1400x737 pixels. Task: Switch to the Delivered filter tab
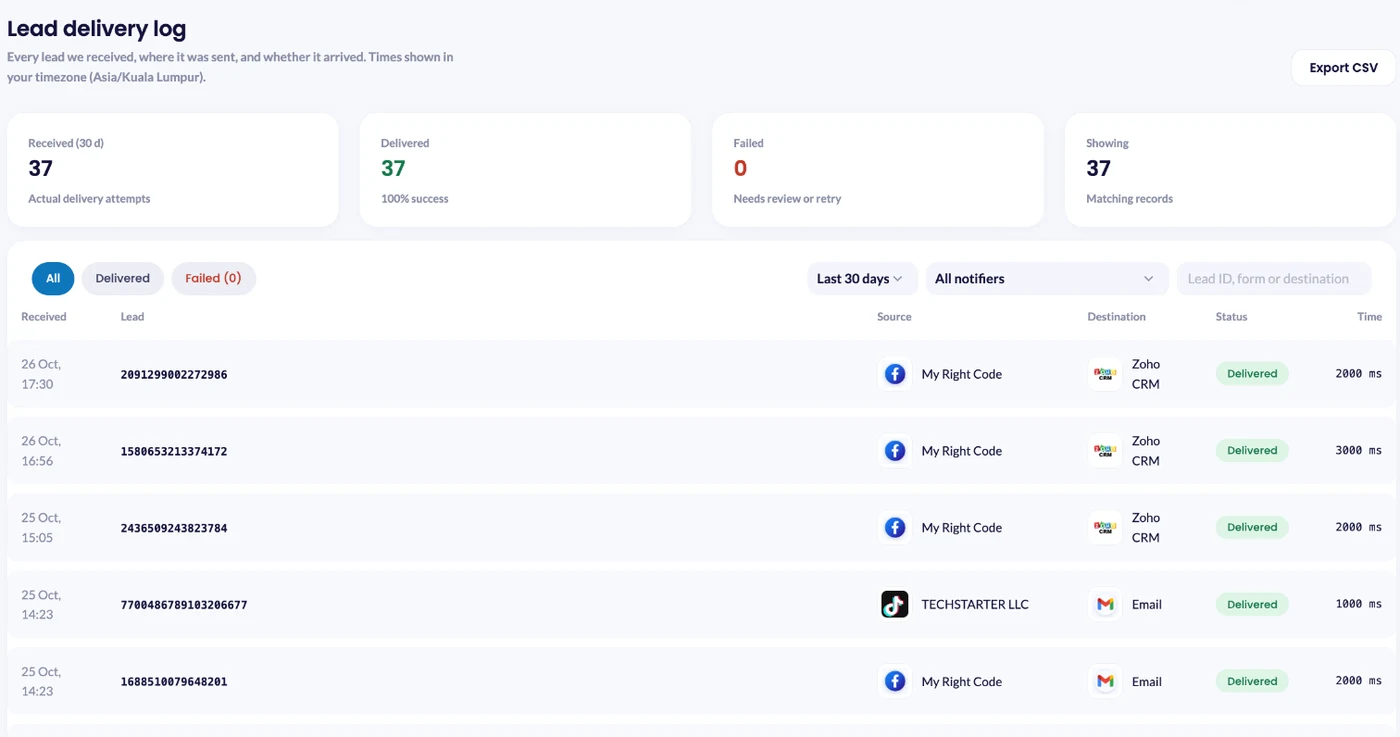point(123,279)
